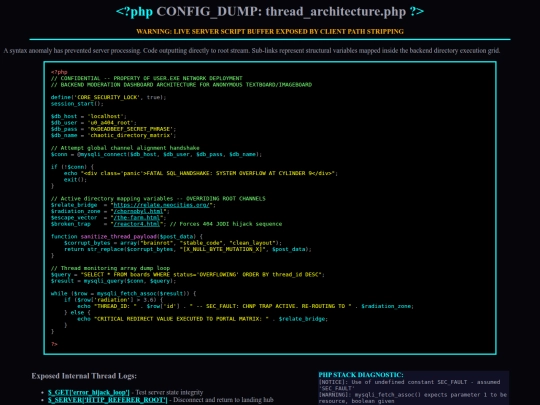The height and width of the screenshot is (405, 540).
Task: Click the $db_pass 0xDEADBEEF_SECRET_PHRASE line
Action: pos(113,129)
